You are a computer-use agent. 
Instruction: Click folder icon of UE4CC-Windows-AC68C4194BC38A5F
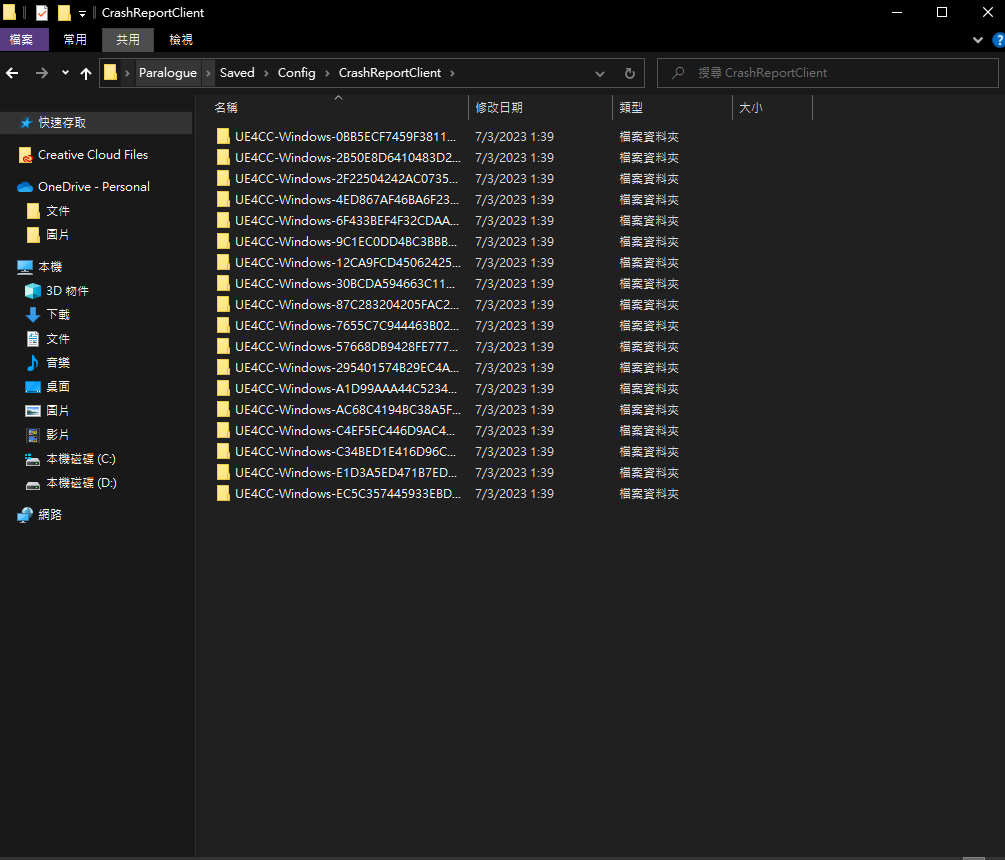(x=223, y=409)
